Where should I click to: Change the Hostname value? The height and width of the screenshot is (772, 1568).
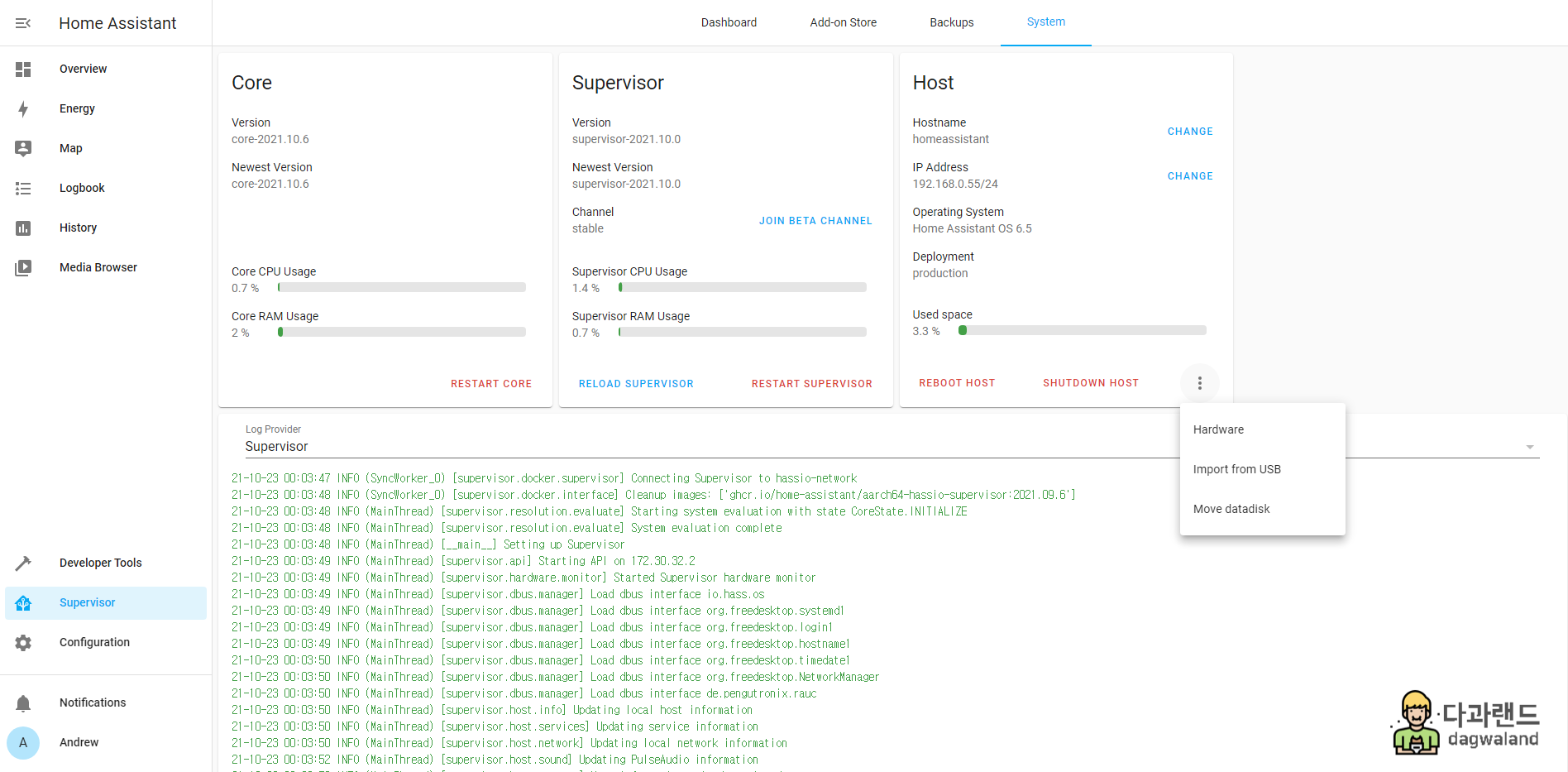1190,132
